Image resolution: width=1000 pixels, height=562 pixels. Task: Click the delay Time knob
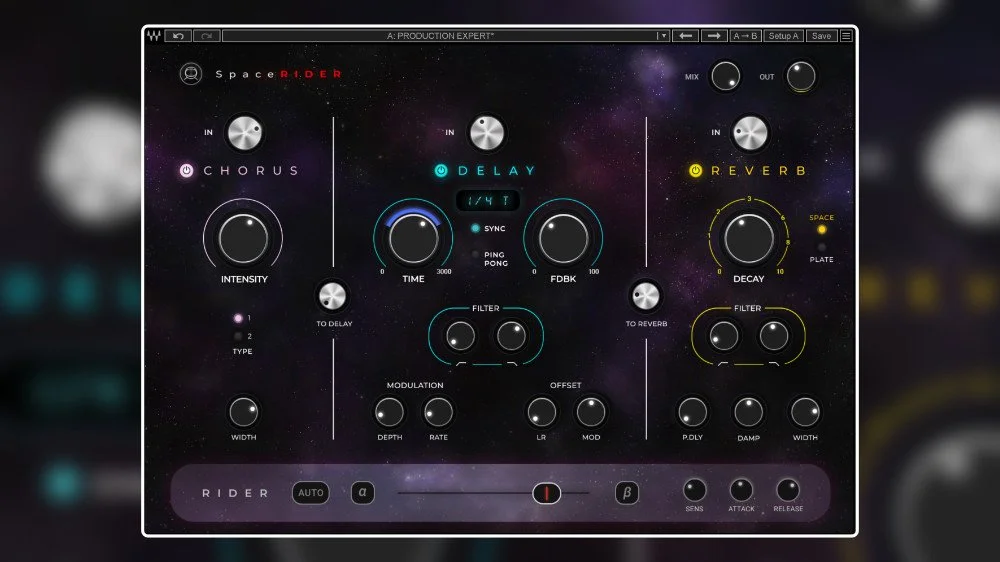[413, 239]
